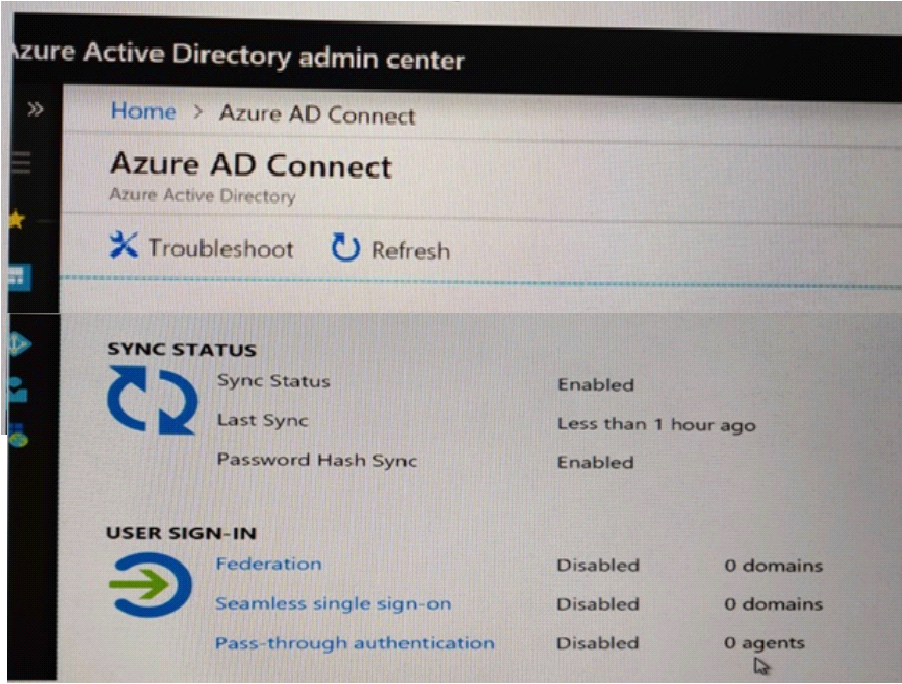
Task: Click the Azure Active Directory admin center title
Action: 237,55
